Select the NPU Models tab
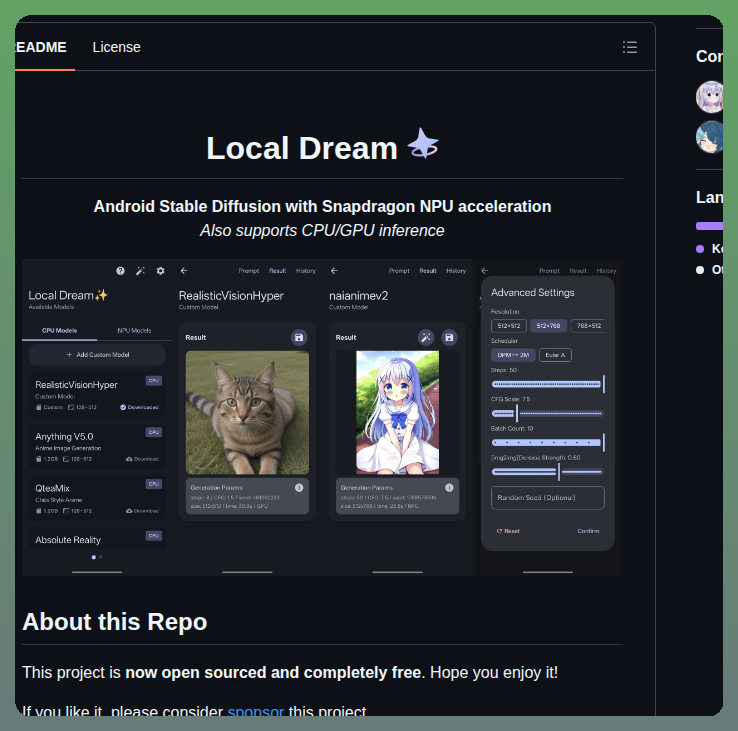 click(134, 330)
